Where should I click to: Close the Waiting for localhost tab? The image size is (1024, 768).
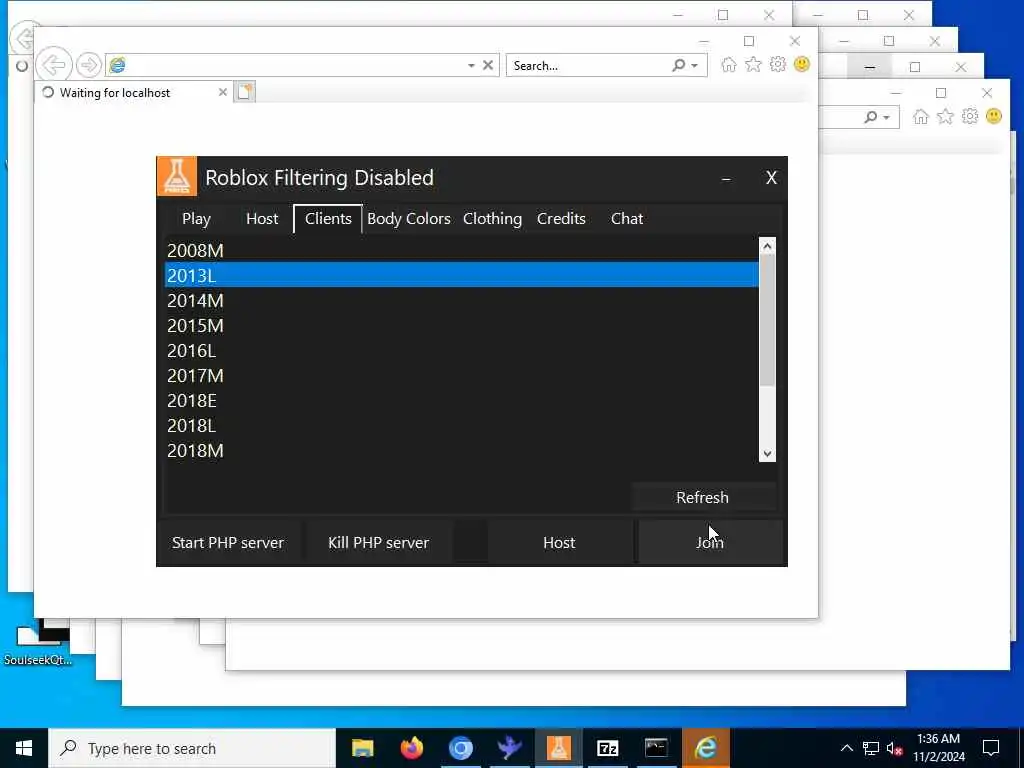point(223,92)
